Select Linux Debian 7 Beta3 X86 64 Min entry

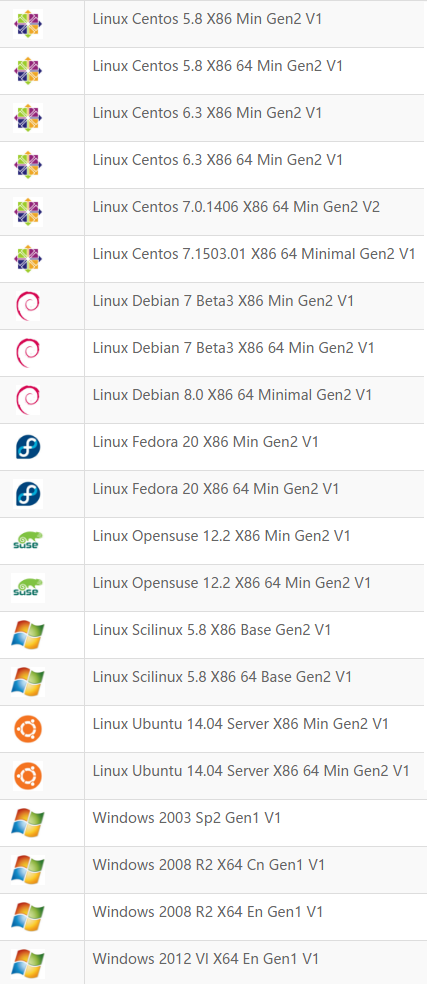pos(234,348)
